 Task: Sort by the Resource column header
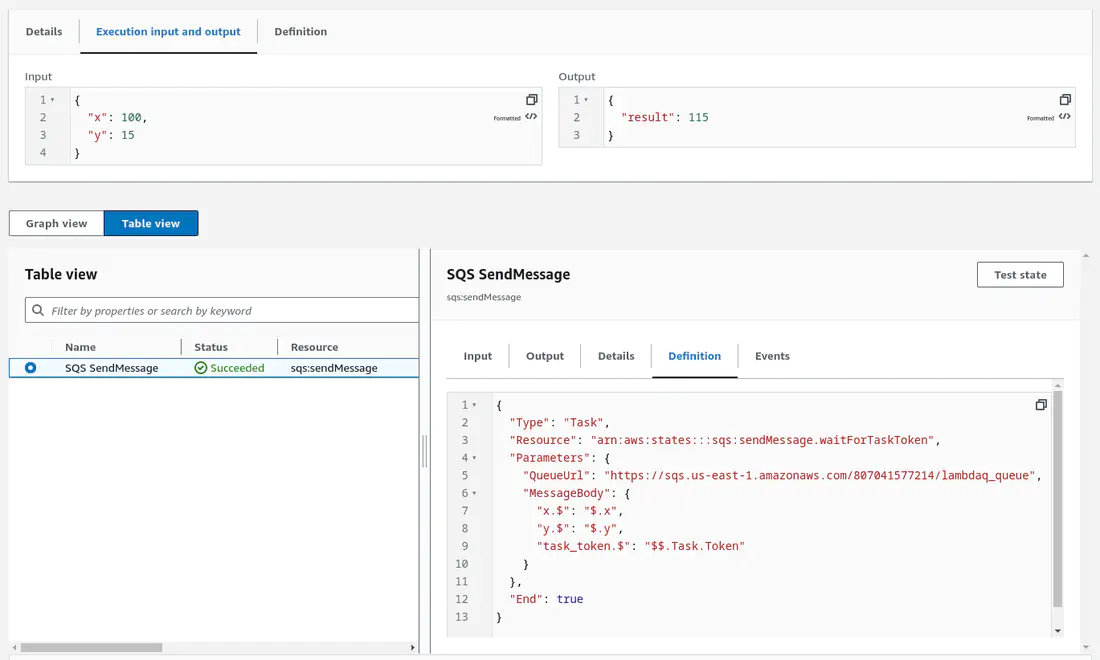(314, 347)
